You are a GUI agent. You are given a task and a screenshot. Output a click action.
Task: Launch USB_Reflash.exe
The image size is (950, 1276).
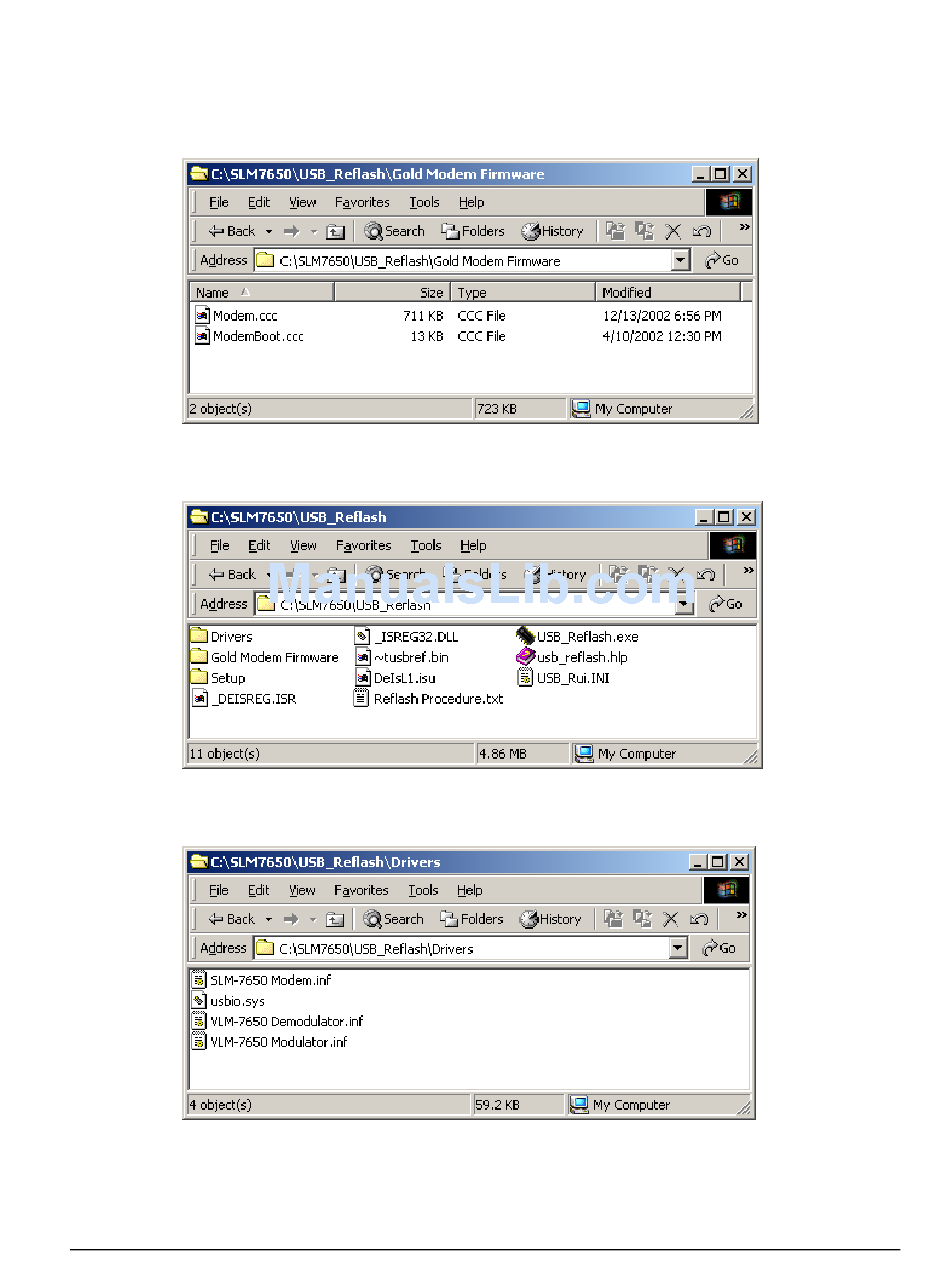click(577, 637)
